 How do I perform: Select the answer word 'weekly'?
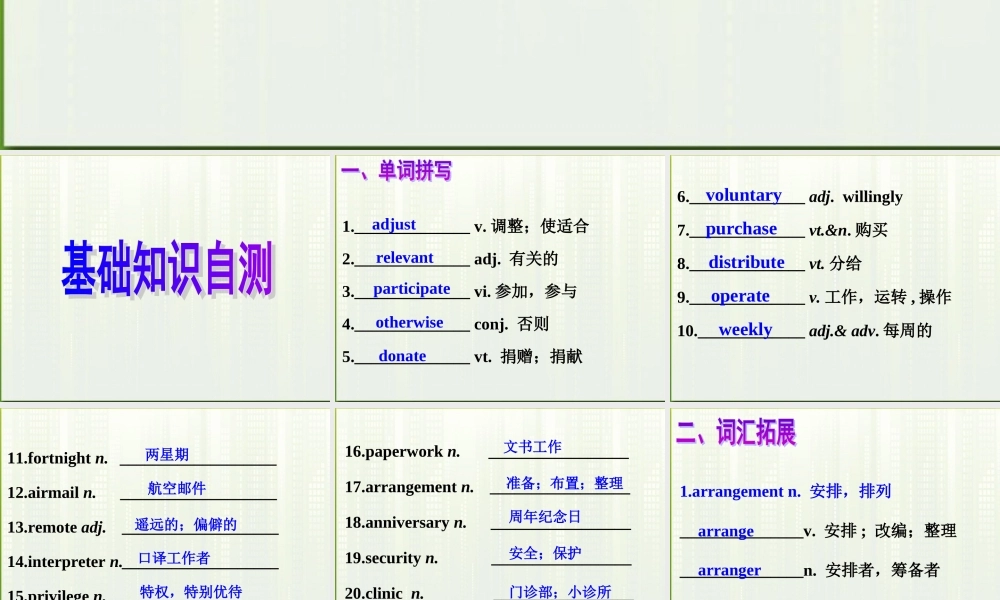[745, 330]
